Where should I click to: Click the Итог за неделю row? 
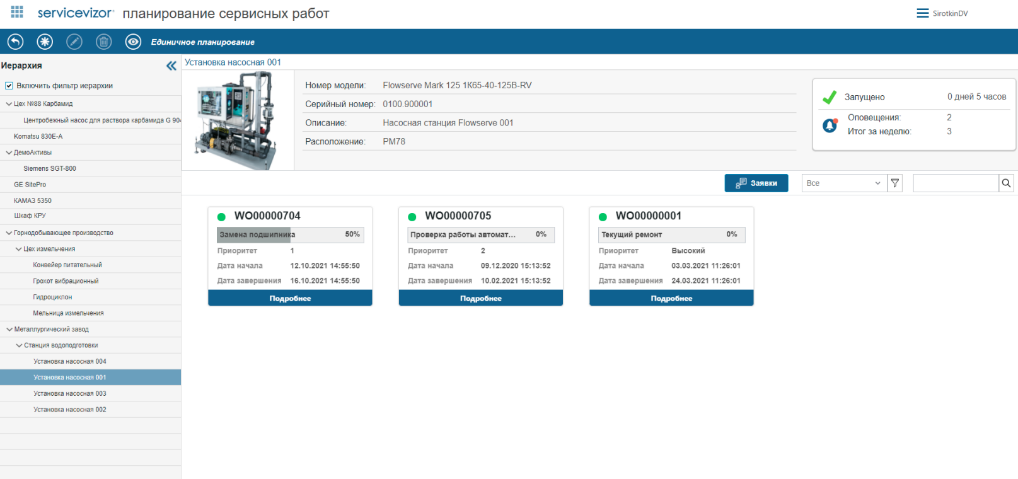click(x=900, y=131)
